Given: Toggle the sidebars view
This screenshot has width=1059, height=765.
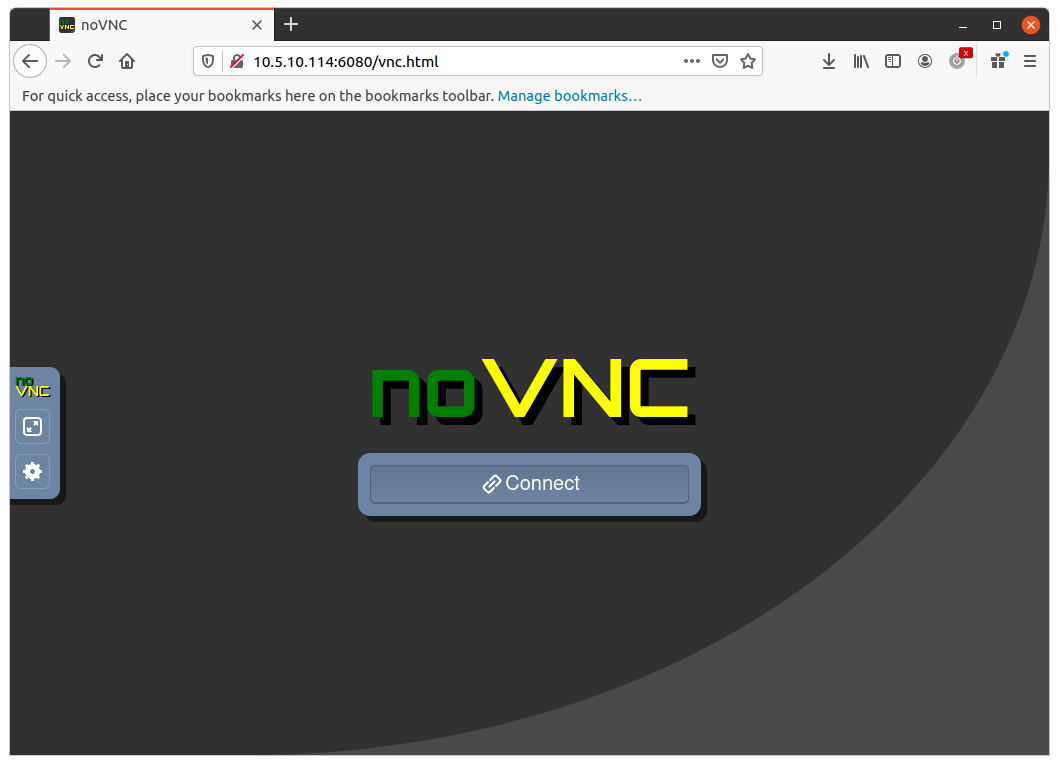Looking at the screenshot, I should 893,61.
